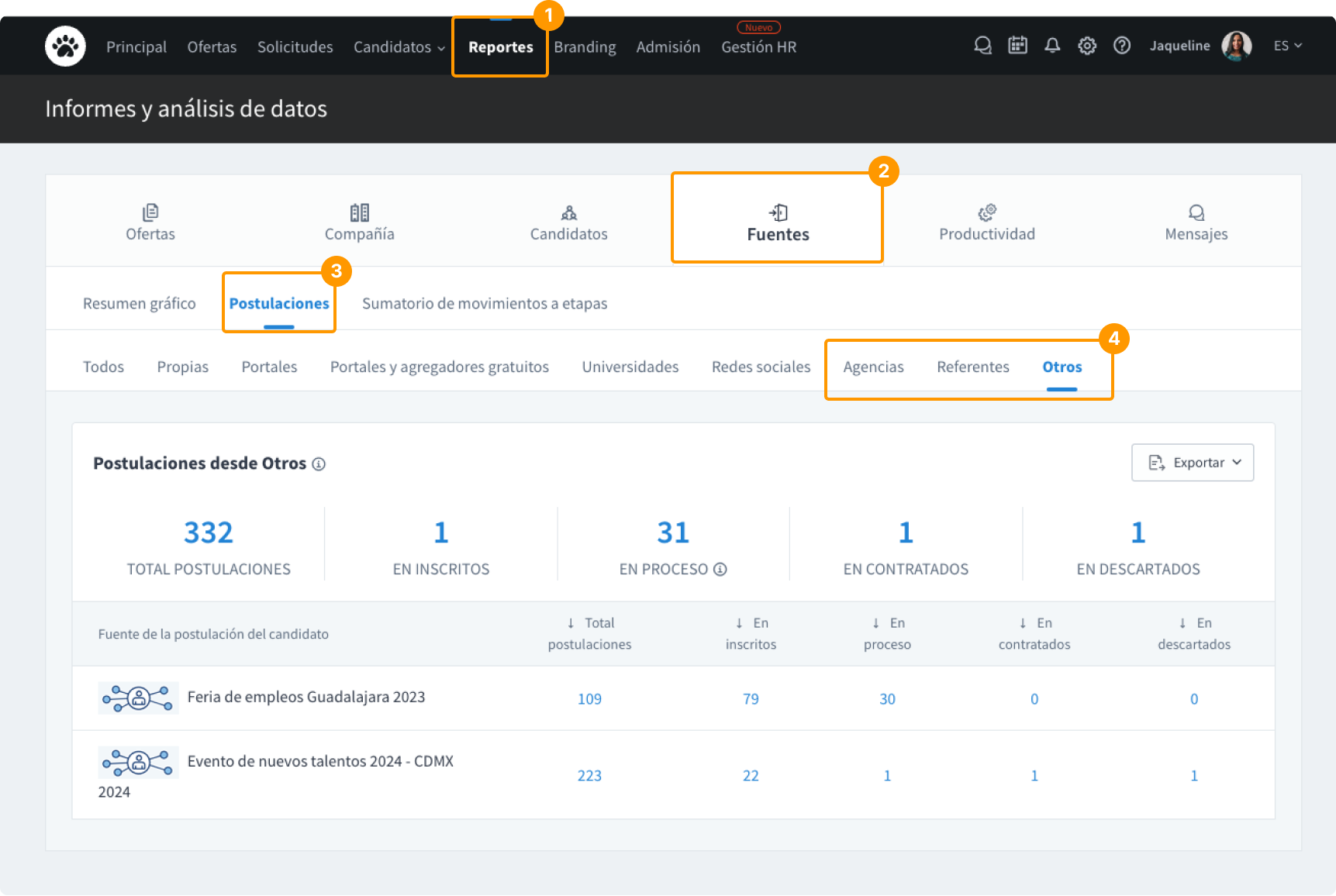This screenshot has width=1336, height=896.
Task: Click Jaqueline's profile avatar
Action: (x=1236, y=46)
